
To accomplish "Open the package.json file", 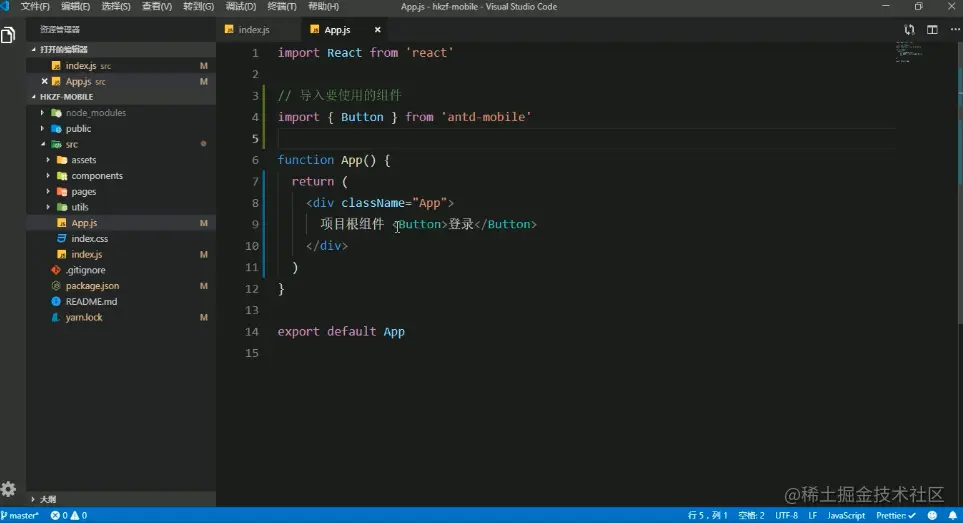I will tap(121, 285).
